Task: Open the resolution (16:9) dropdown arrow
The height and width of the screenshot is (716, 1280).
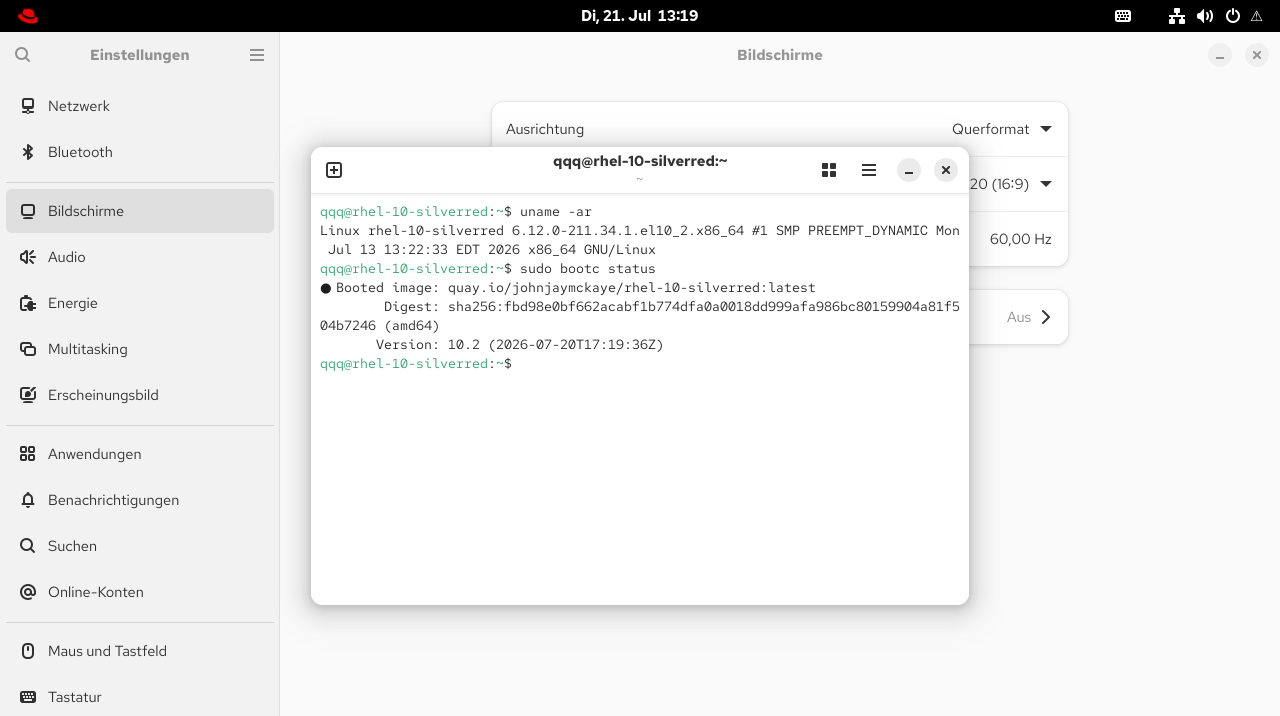Action: pyautogui.click(x=1046, y=184)
